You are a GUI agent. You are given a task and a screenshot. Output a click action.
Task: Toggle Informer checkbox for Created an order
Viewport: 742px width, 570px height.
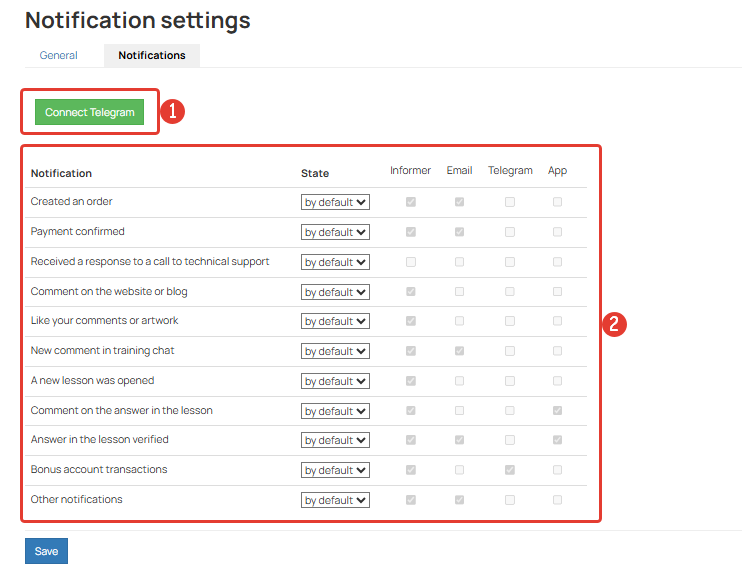click(411, 202)
